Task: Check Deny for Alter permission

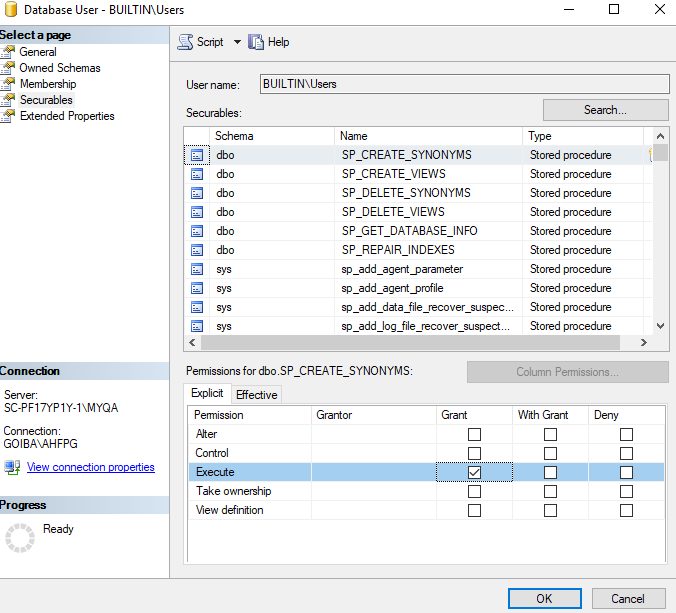Action: [x=626, y=435]
